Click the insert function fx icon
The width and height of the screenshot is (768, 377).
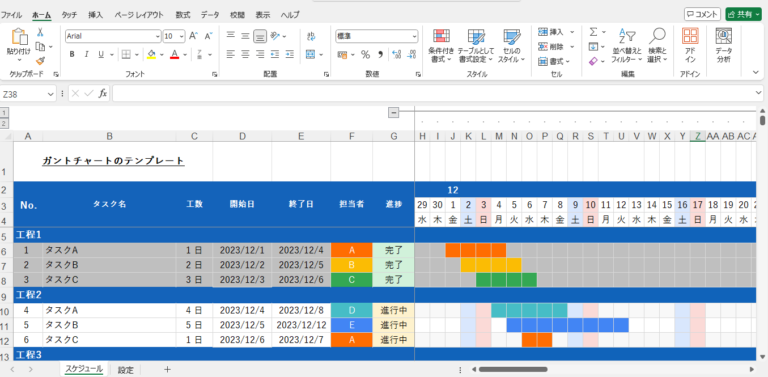(x=102, y=94)
